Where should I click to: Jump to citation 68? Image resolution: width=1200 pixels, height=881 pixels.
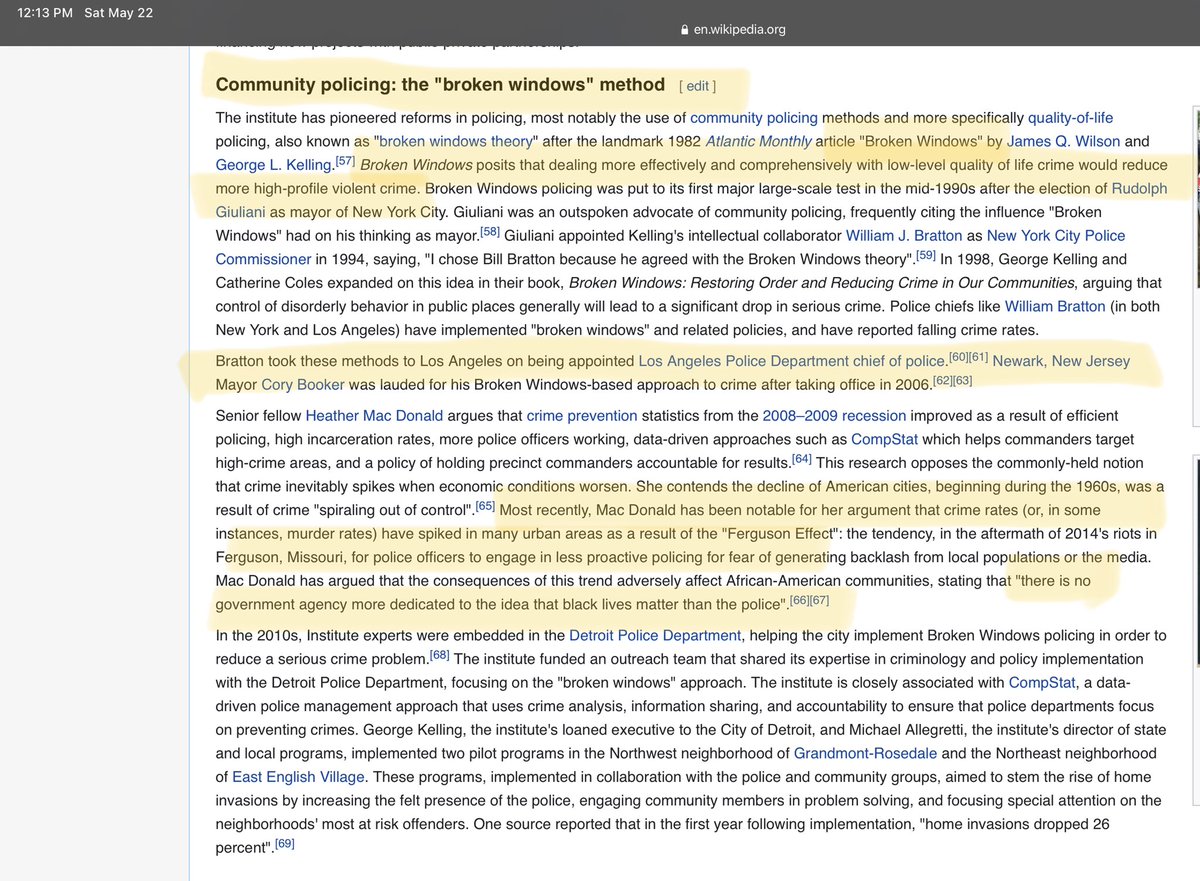tap(439, 654)
